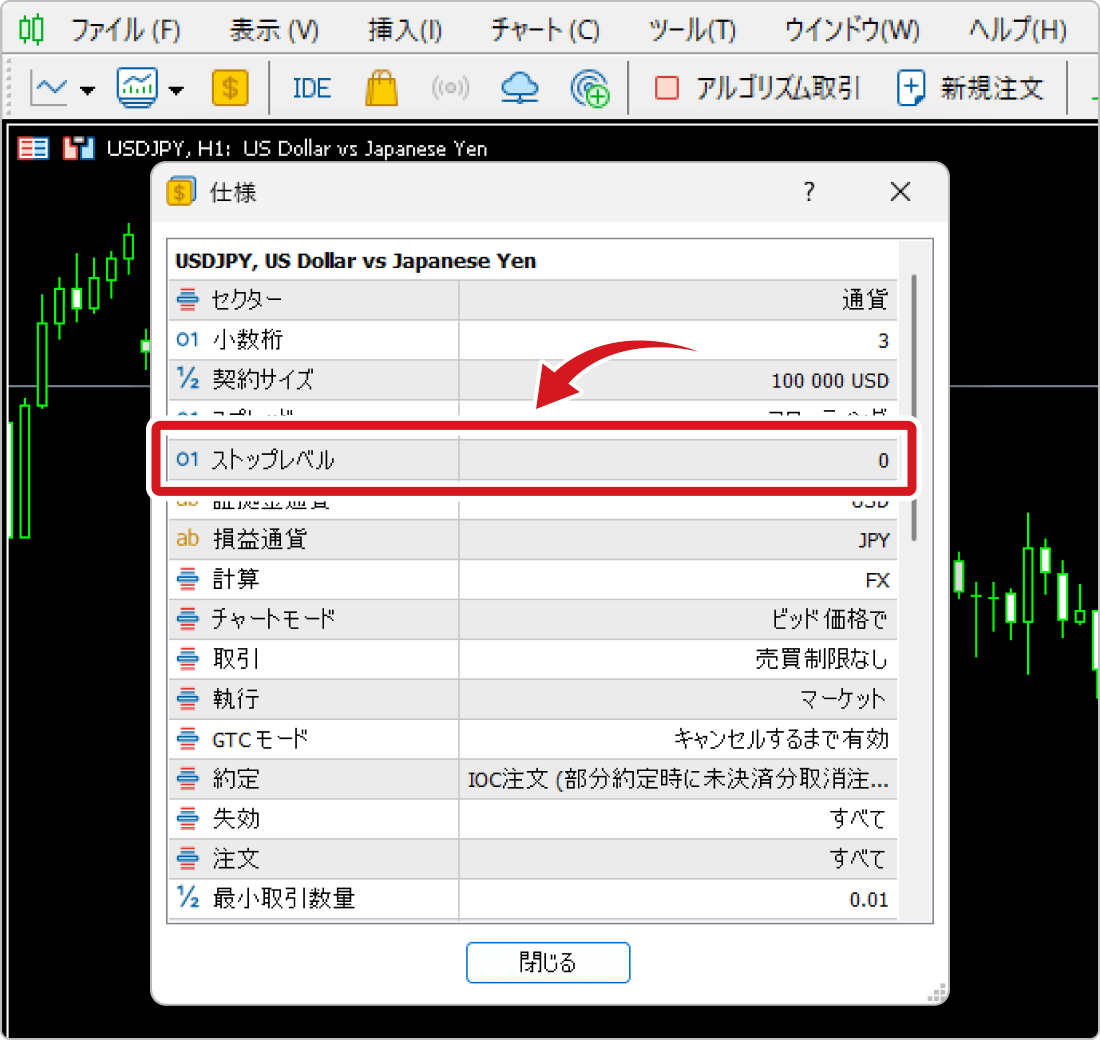Select the ストップレベル row

(x=532, y=460)
